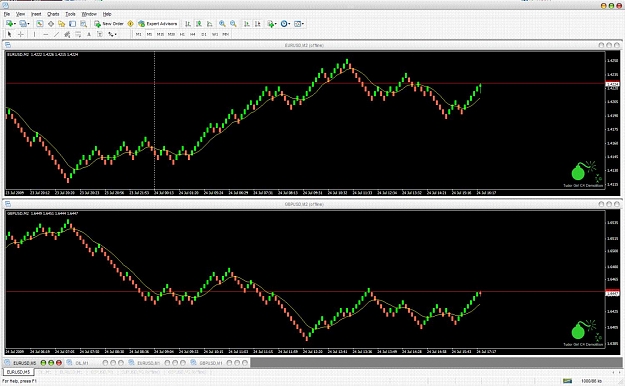Open the Tools menu
This screenshot has width=625, height=386.
click(x=71, y=14)
